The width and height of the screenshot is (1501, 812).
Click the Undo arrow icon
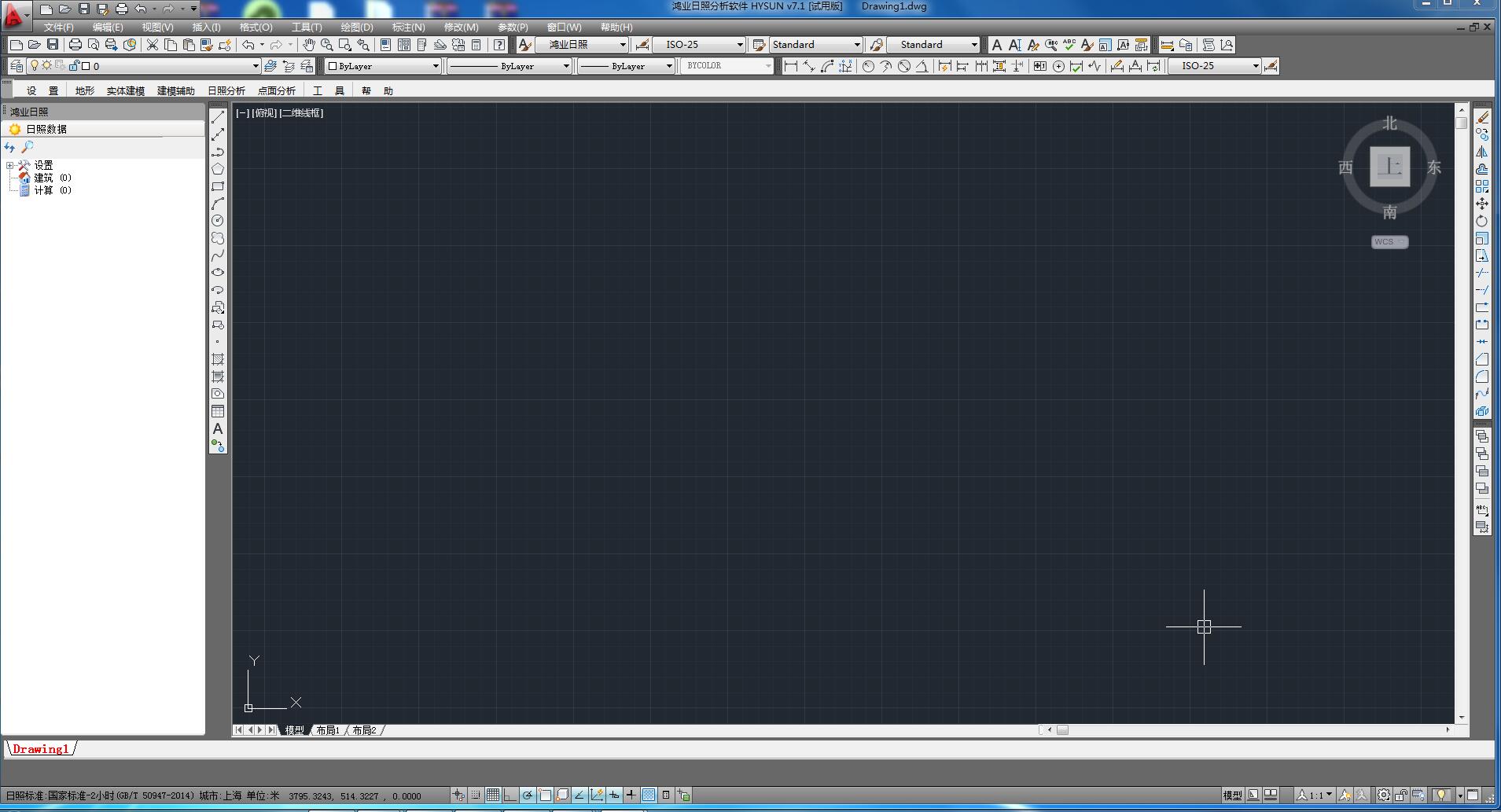(248, 45)
